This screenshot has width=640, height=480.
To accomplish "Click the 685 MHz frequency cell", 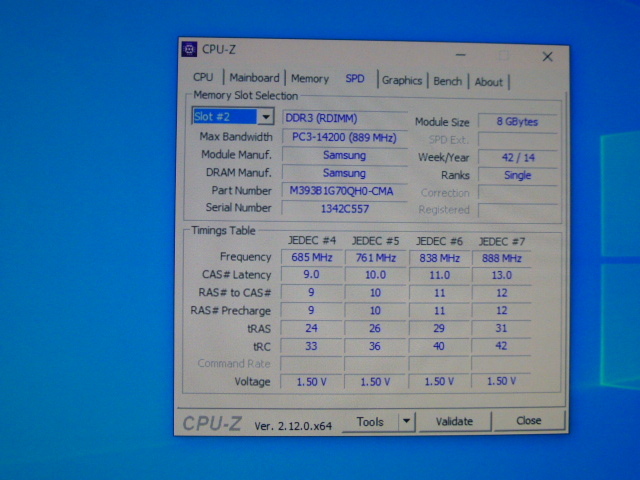I will 311,257.
